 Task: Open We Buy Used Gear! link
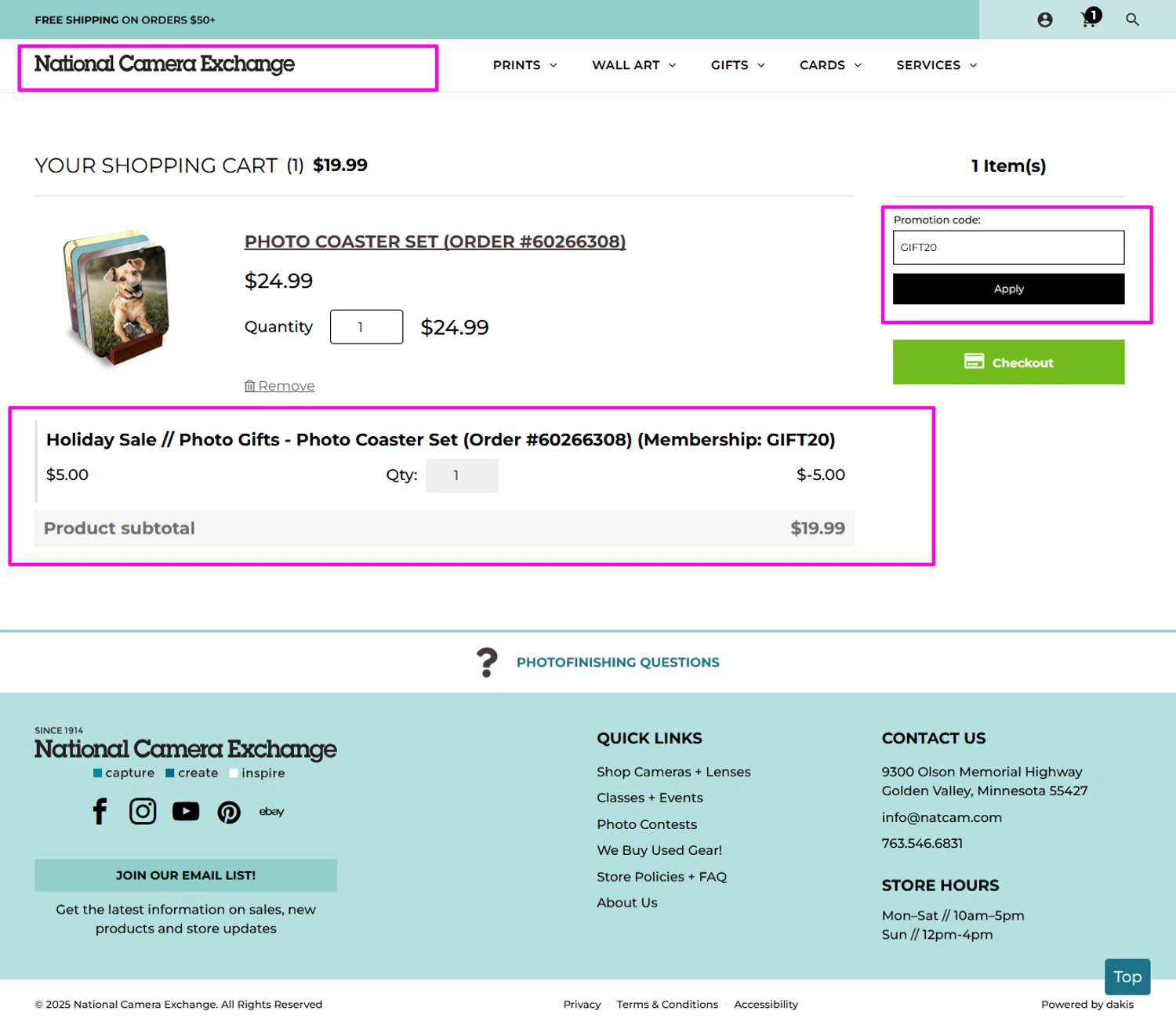pos(659,850)
